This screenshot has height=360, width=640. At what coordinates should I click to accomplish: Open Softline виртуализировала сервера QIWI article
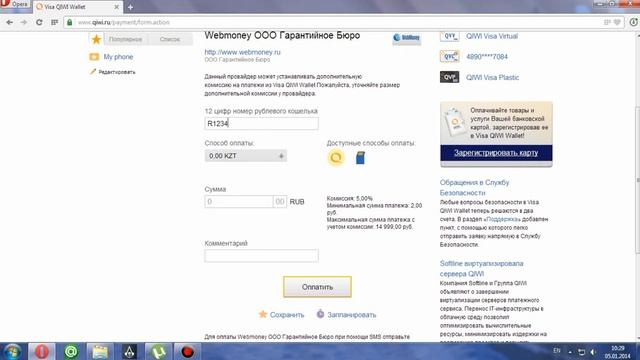482,269
